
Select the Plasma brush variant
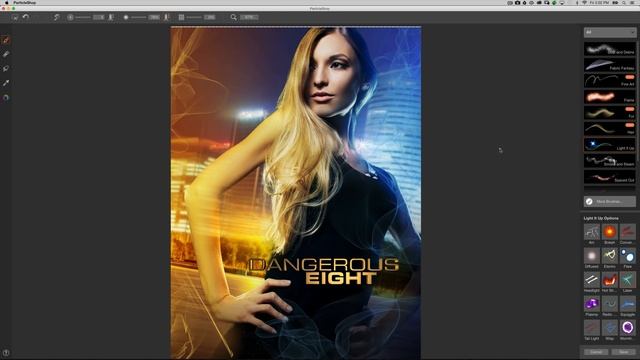click(x=591, y=304)
